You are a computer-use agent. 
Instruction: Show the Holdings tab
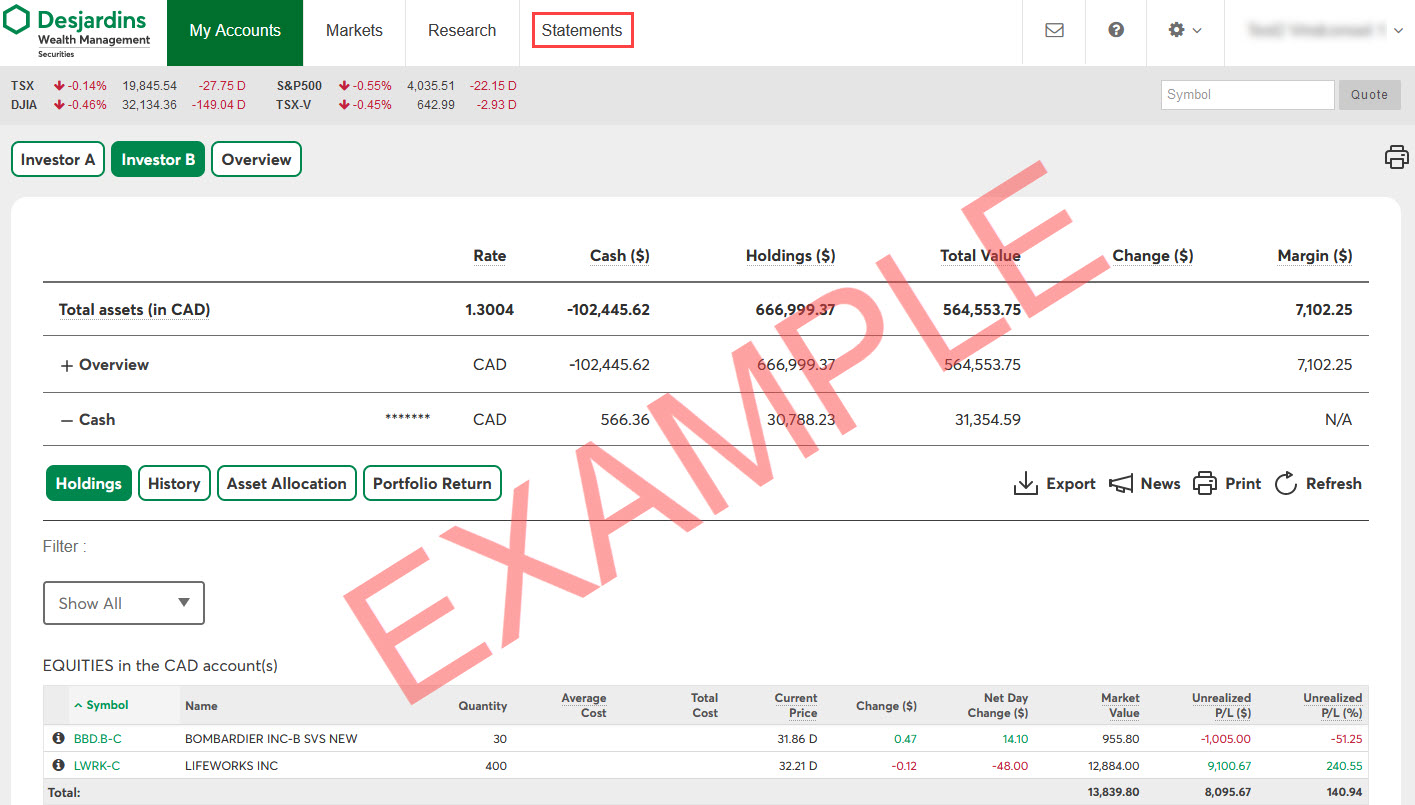tap(88, 483)
